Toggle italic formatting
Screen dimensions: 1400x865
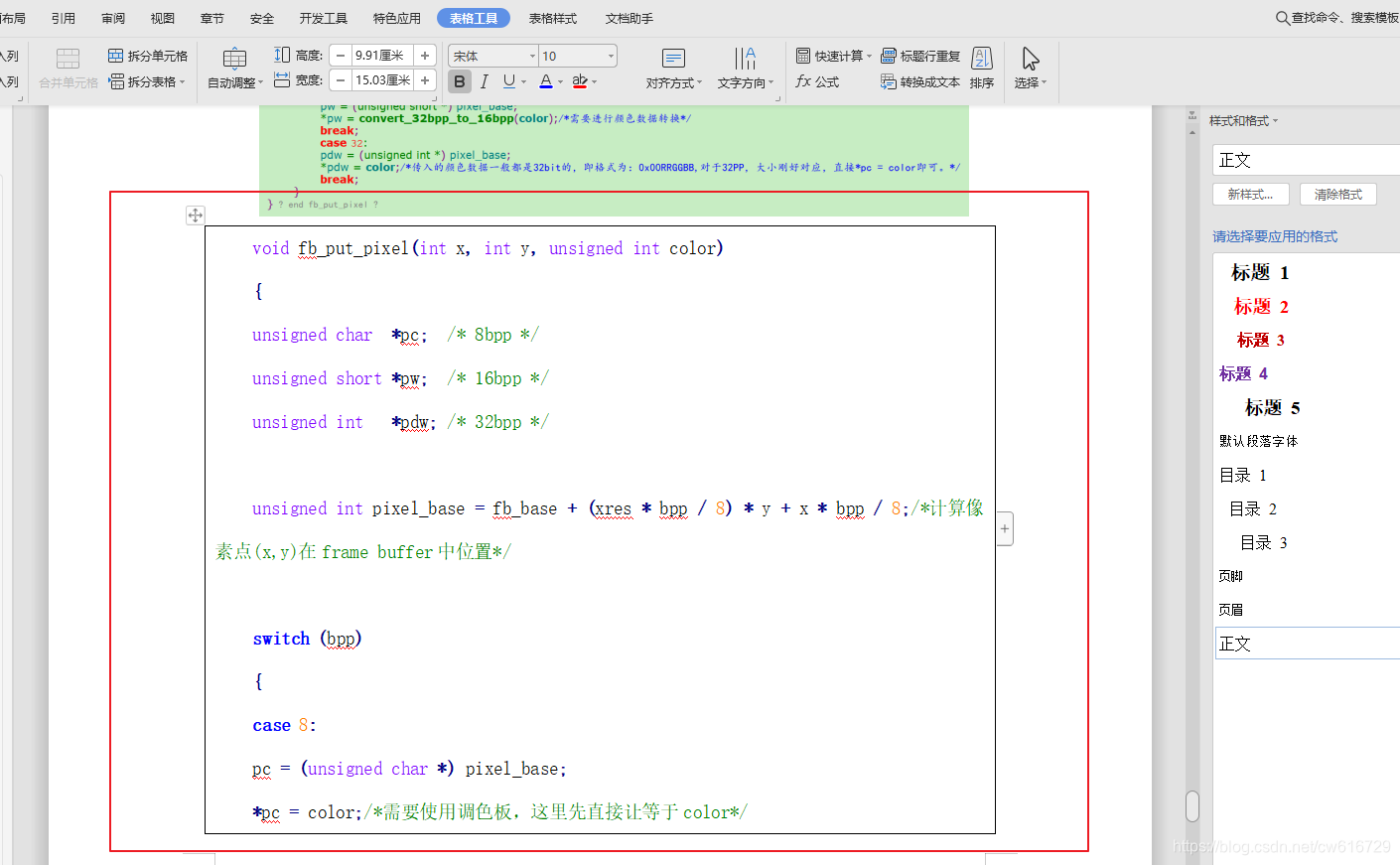484,81
